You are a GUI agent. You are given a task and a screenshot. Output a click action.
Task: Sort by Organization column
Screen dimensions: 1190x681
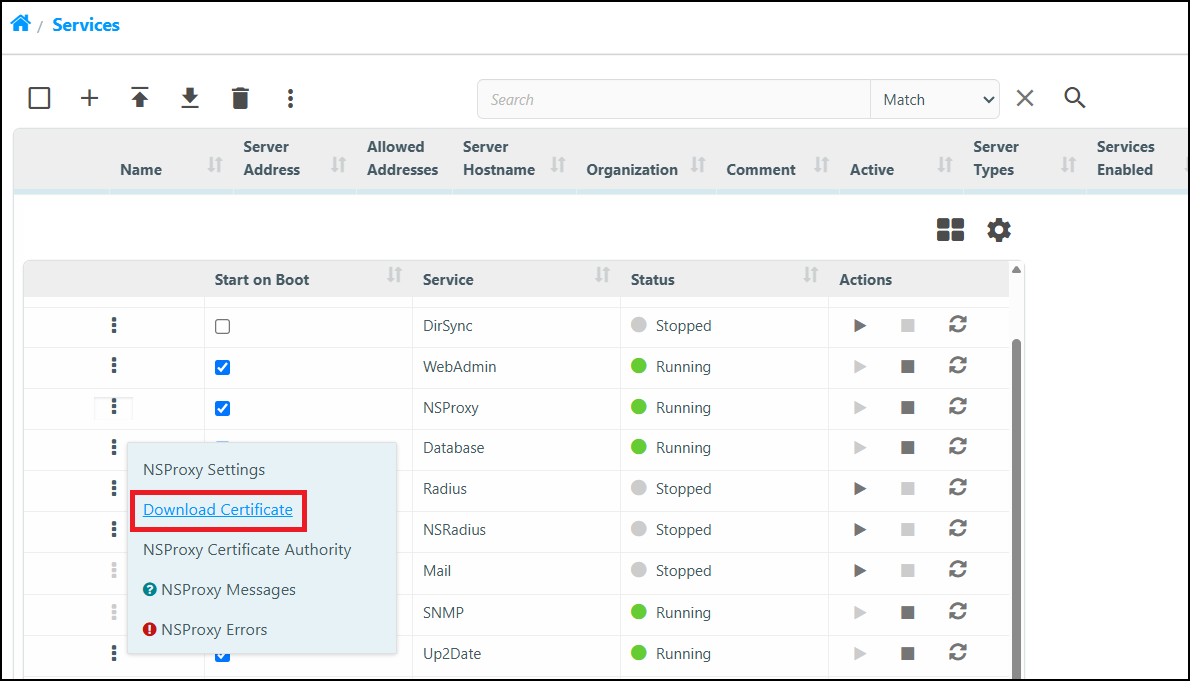click(698, 164)
